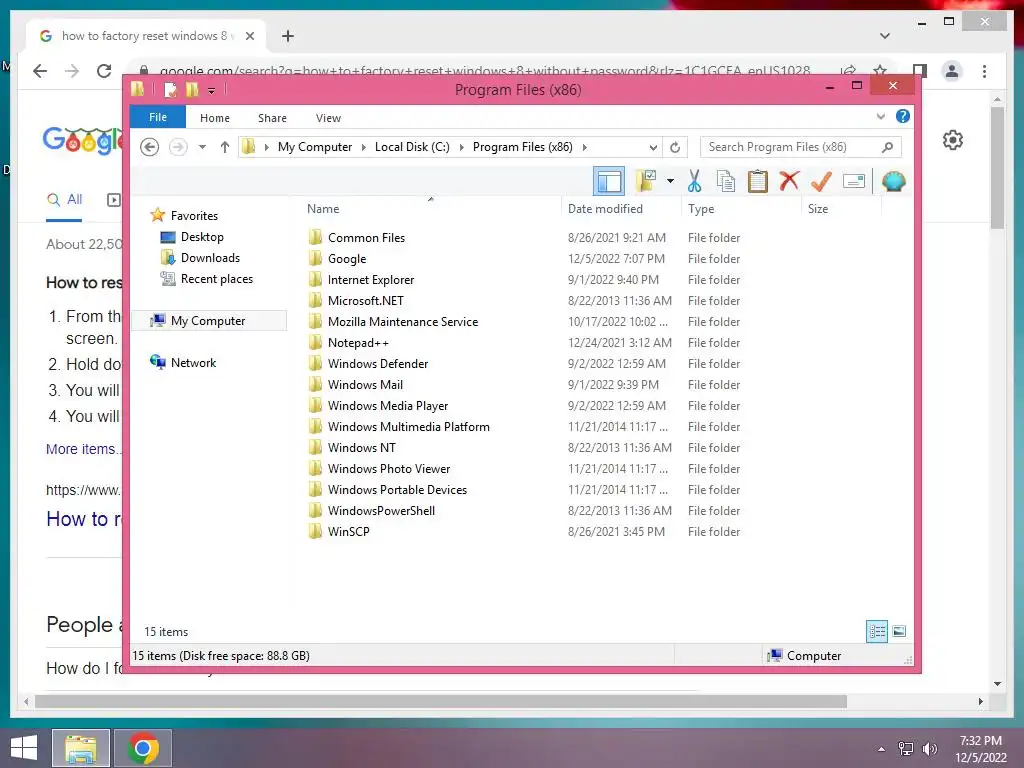Open the blue Help question mark icon

coord(903,116)
